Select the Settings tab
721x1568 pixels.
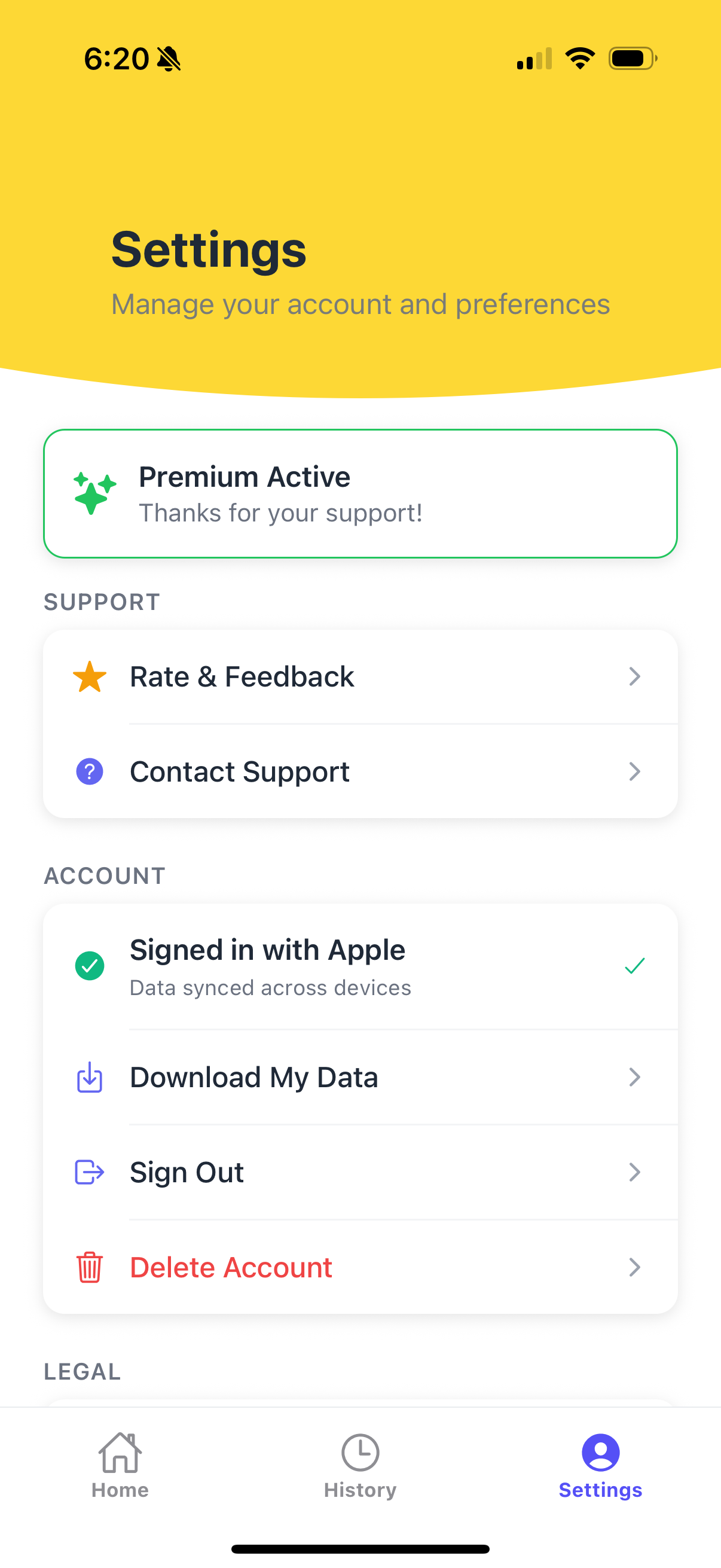(600, 1466)
